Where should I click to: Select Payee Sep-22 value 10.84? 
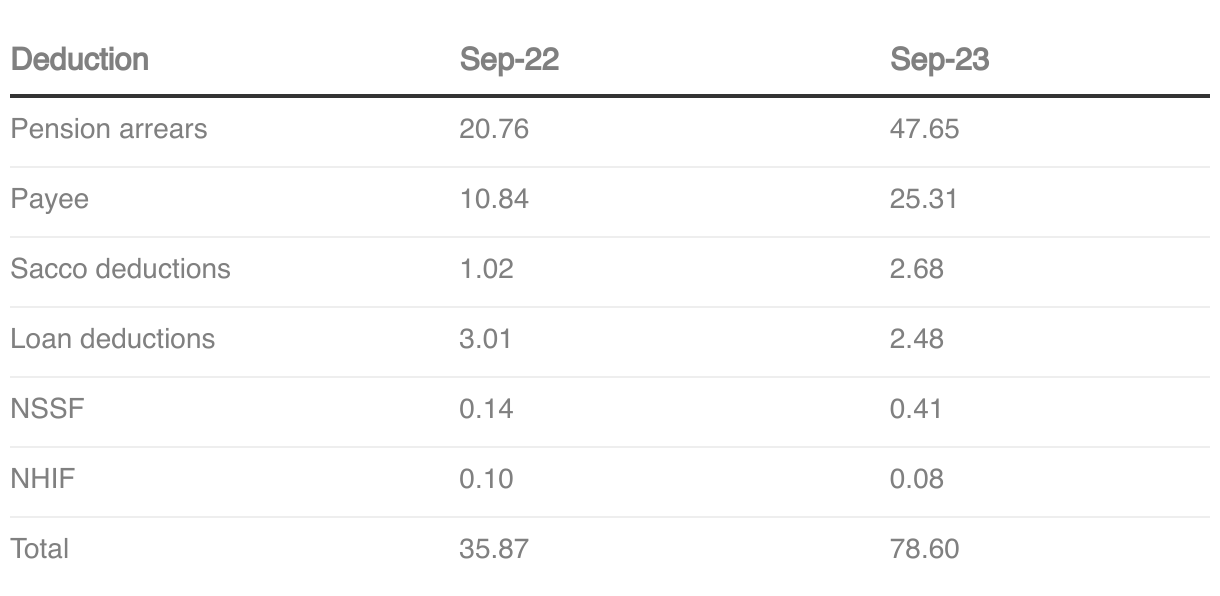pos(493,199)
